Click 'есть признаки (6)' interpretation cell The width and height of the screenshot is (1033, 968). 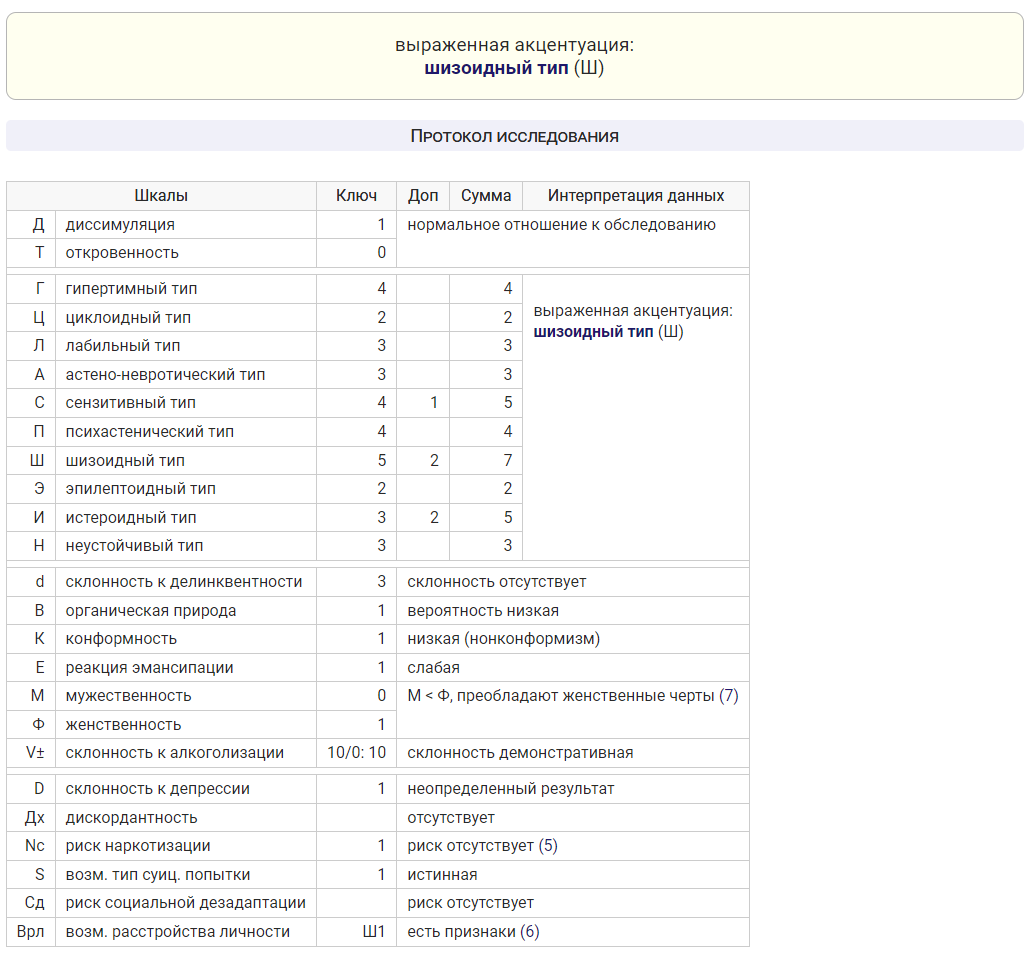point(473,932)
